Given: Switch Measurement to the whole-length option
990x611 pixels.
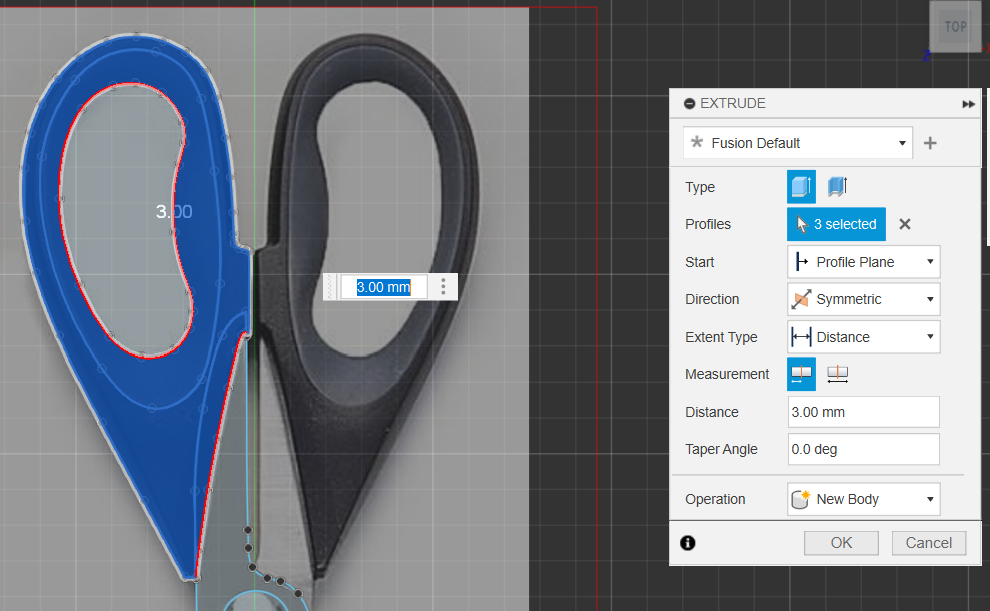Looking at the screenshot, I should click(x=837, y=373).
